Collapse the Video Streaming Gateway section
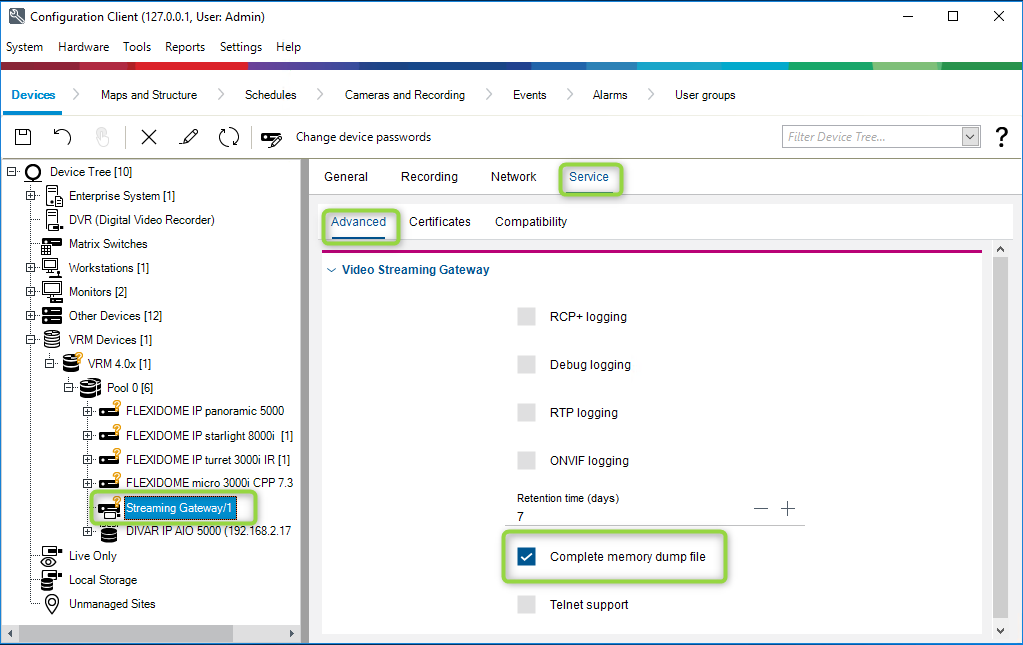 coord(331,270)
